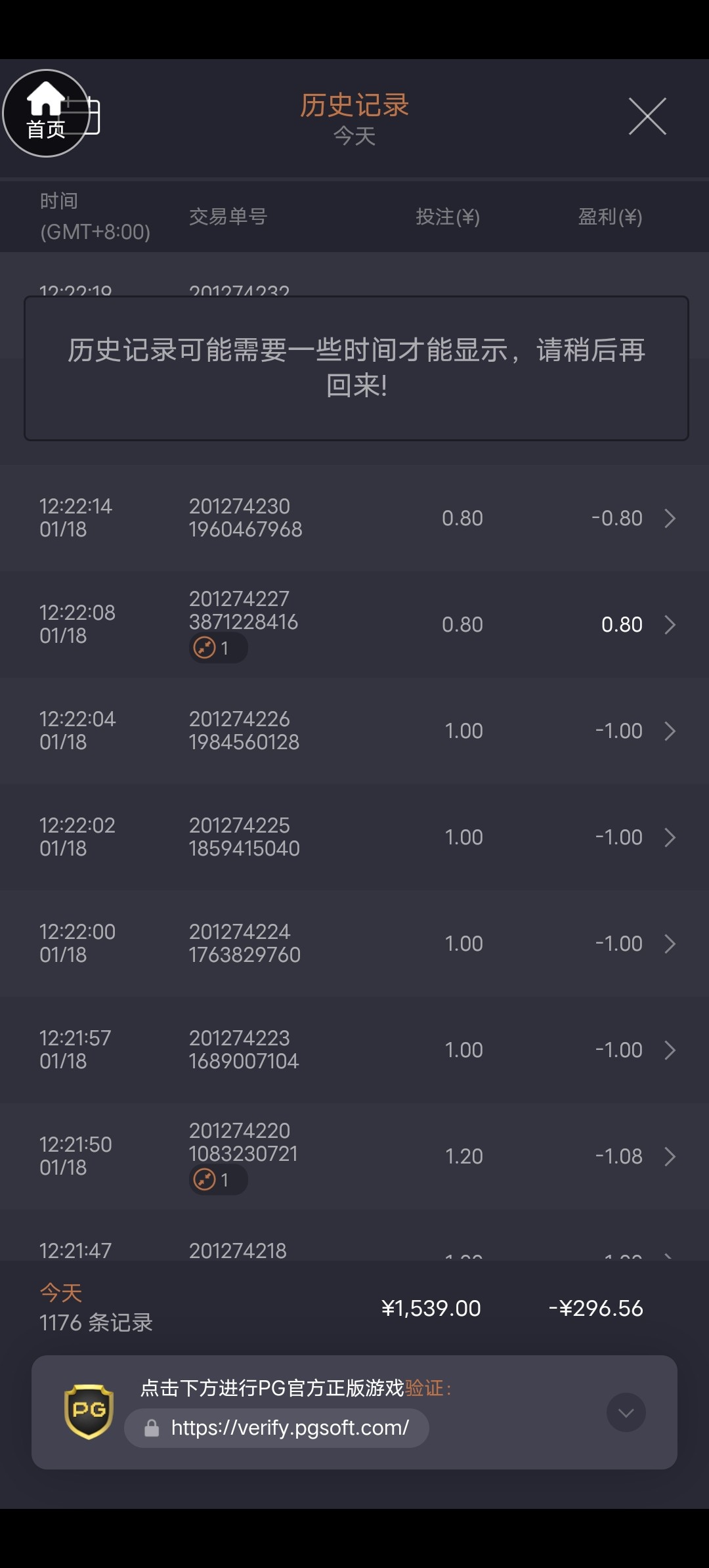Viewport: 709px width, 1568px height.
Task: Tap the 交易单号 column header
Action: (x=228, y=217)
